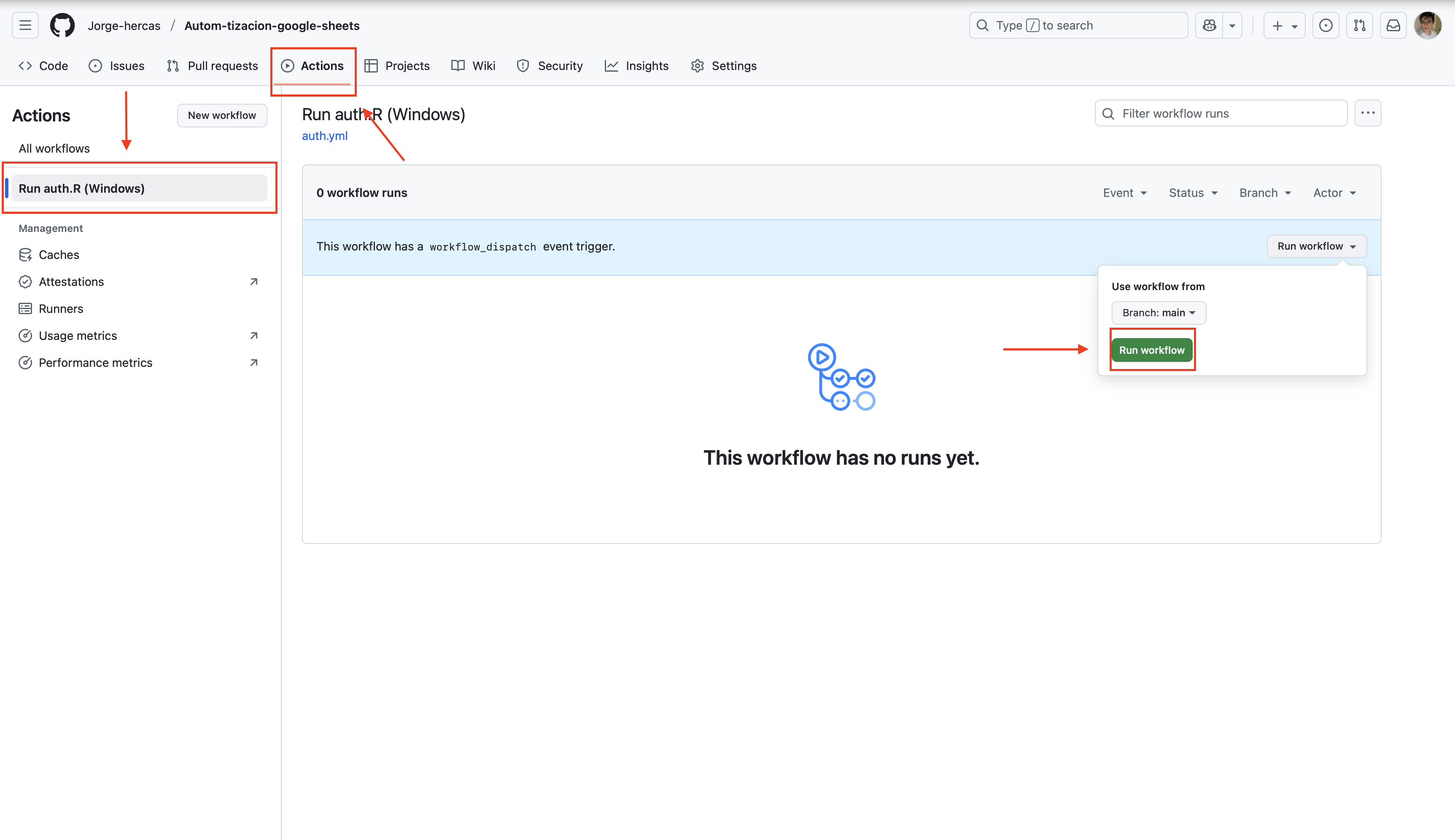Focus the Filter workflow runs field
This screenshot has height=840, width=1455.
click(1229, 114)
